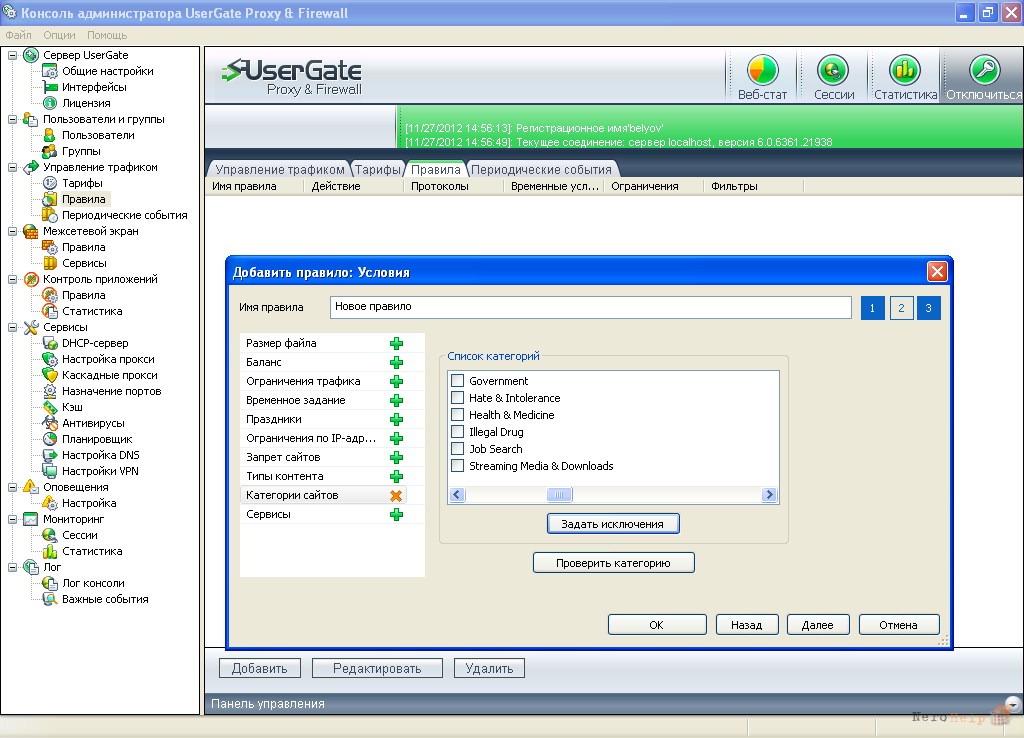
Task: Check the Job Search checkbox
Action: point(458,449)
